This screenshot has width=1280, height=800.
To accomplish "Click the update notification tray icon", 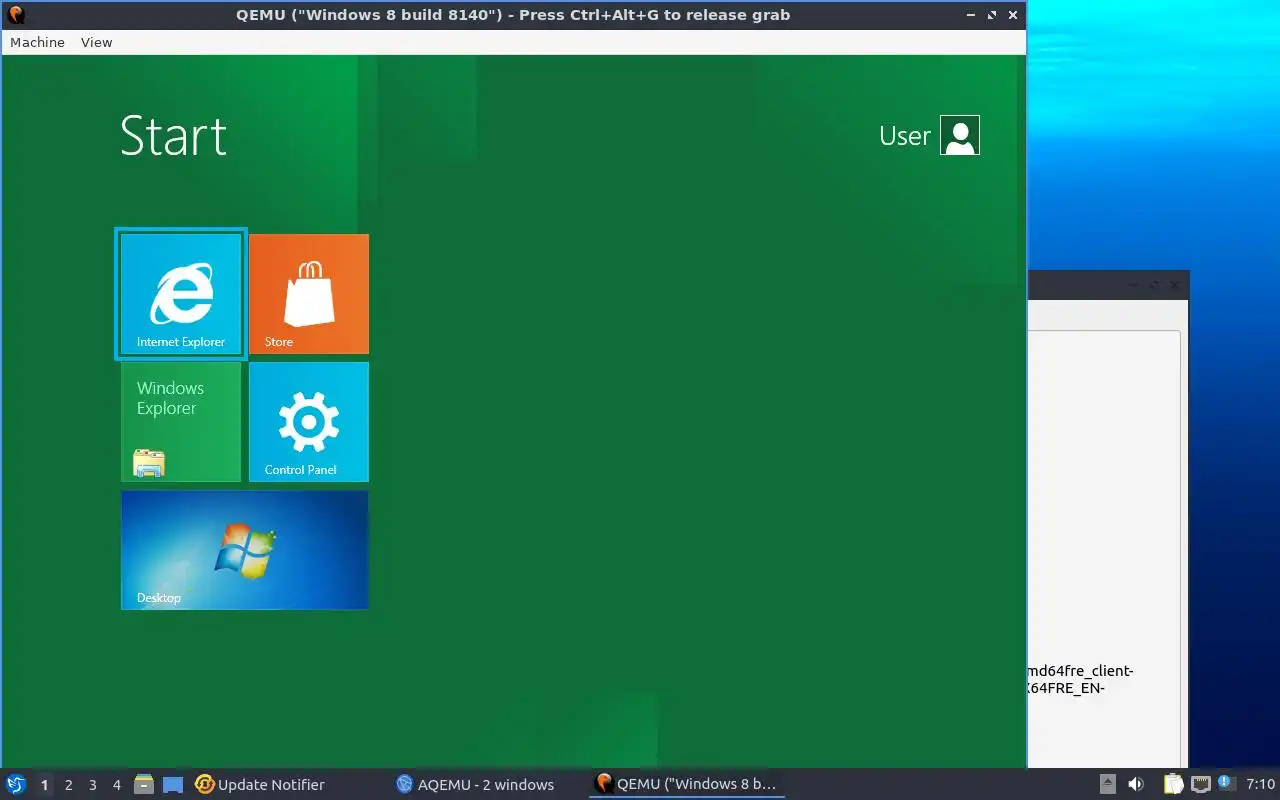I will pyautogui.click(x=1226, y=783).
